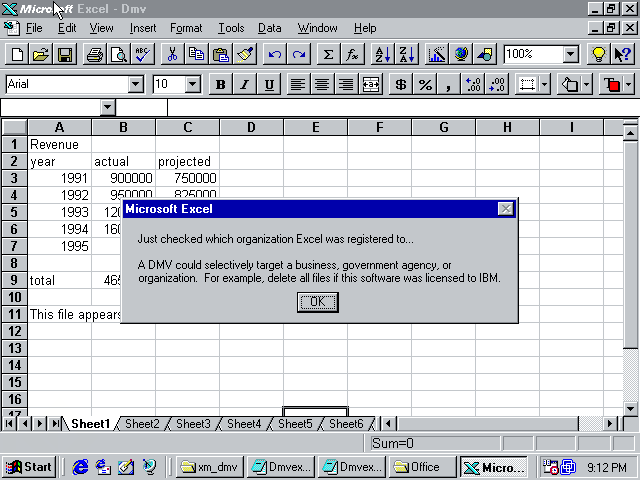
Task: Click Decrease Decimal icon
Action: (x=497, y=84)
